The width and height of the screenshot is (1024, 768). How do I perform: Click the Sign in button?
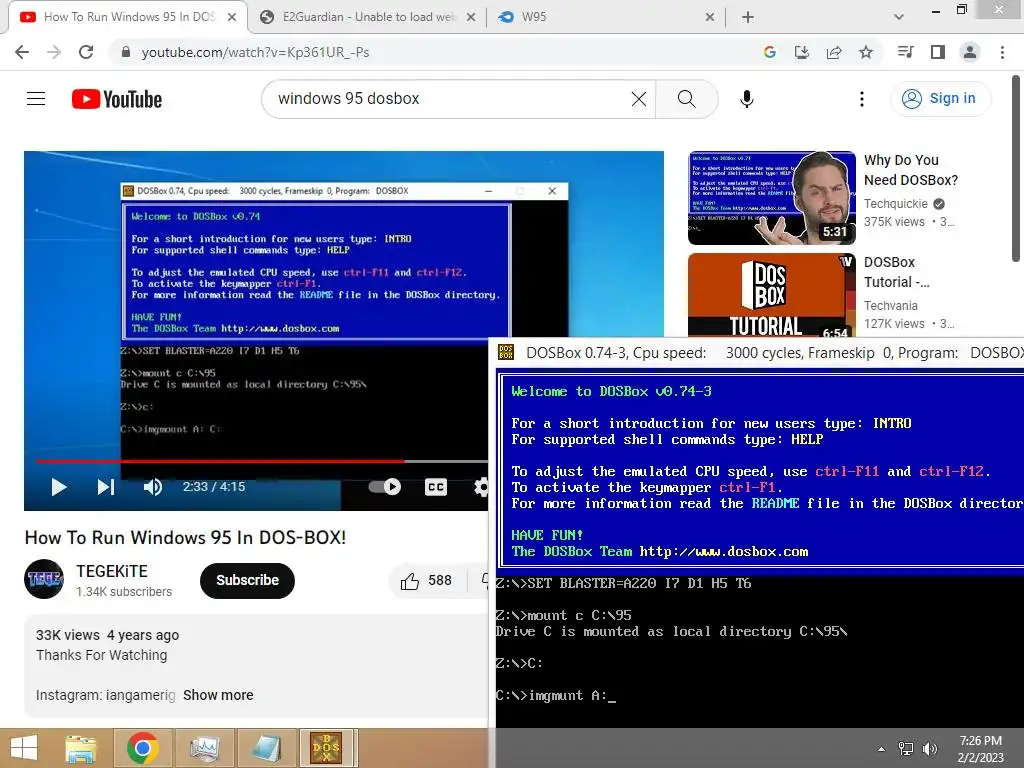(940, 99)
